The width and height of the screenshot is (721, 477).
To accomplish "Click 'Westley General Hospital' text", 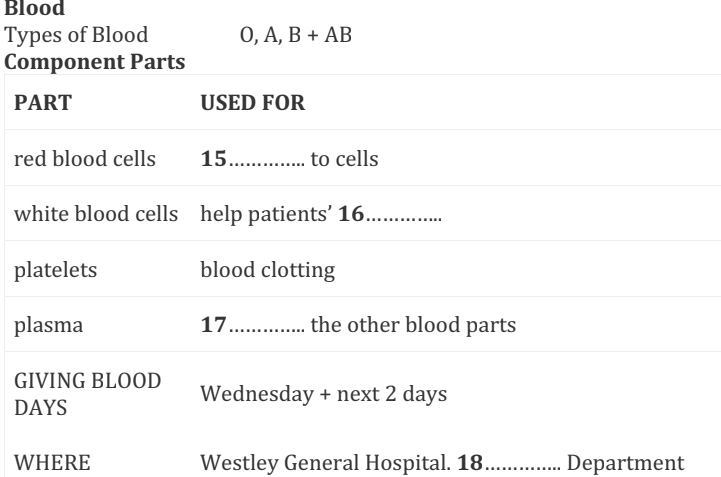I will tap(326, 463).
